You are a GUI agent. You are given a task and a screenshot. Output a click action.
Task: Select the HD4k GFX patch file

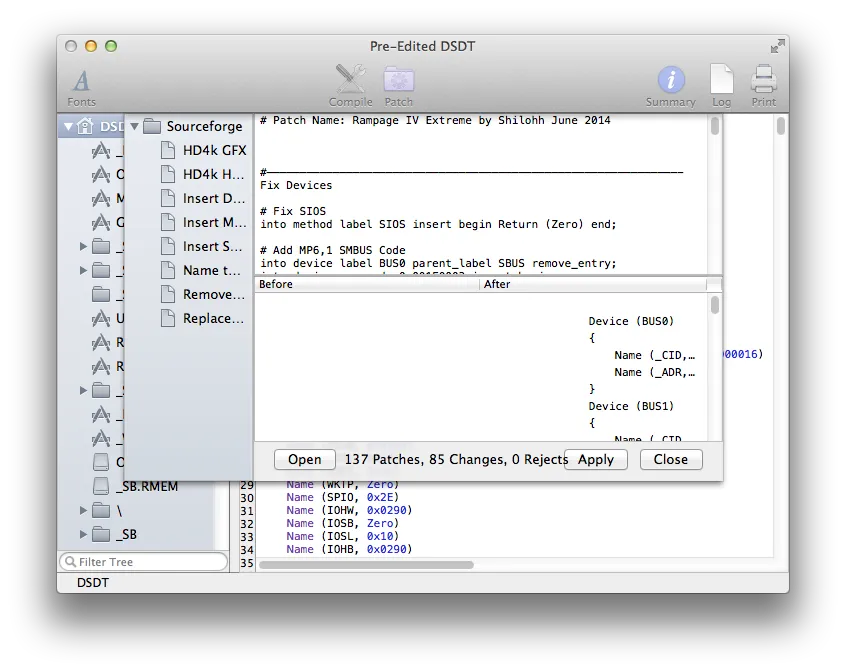pyautogui.click(x=213, y=150)
